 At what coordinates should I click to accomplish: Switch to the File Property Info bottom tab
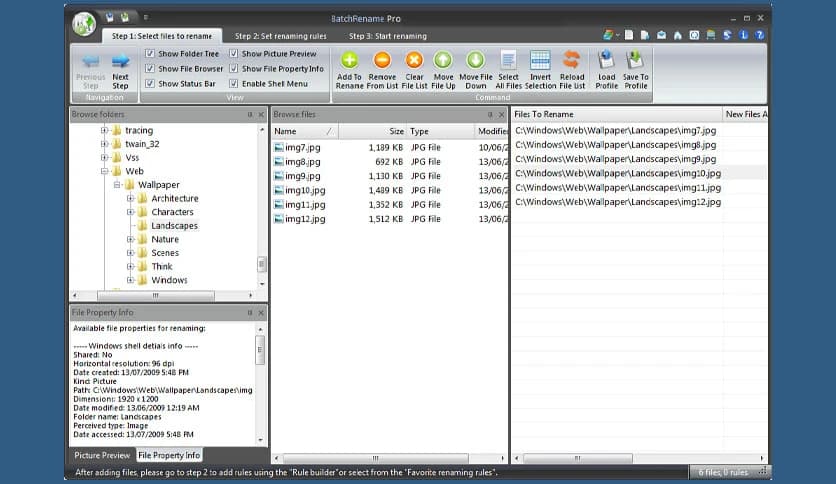pos(169,455)
